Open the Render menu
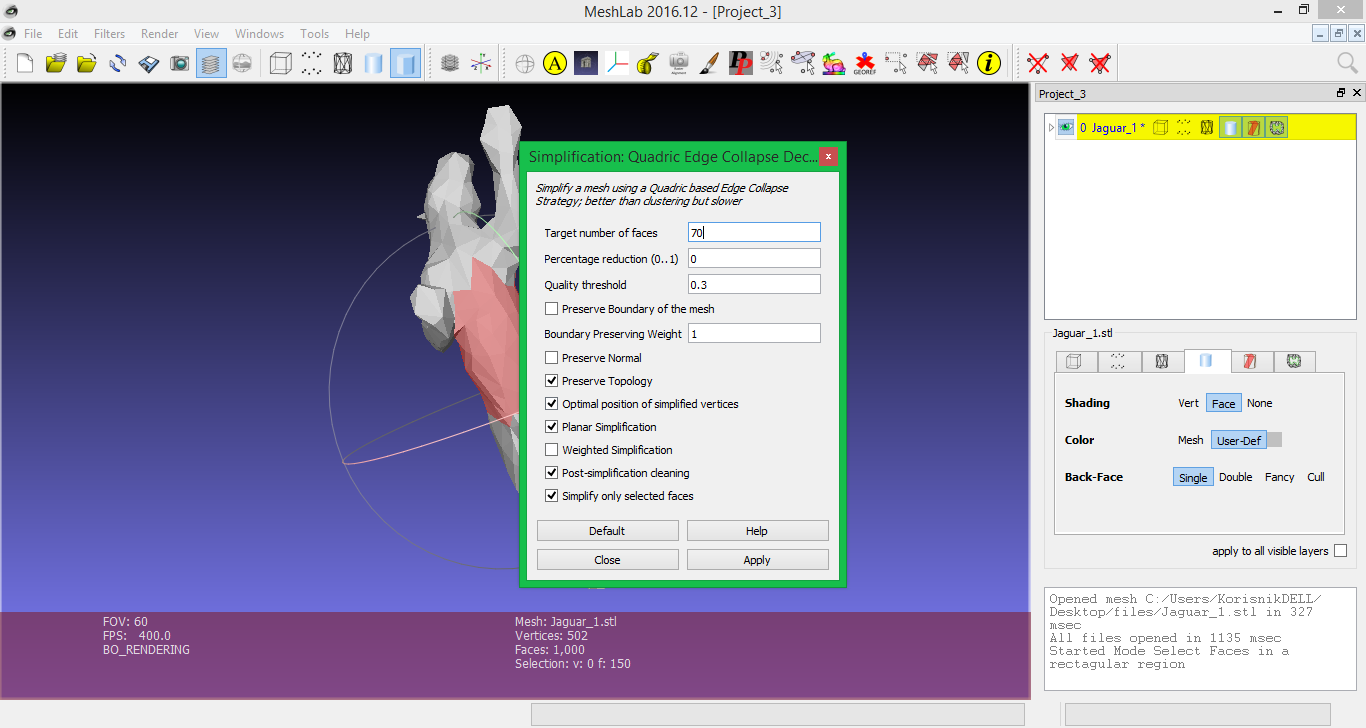 click(159, 34)
